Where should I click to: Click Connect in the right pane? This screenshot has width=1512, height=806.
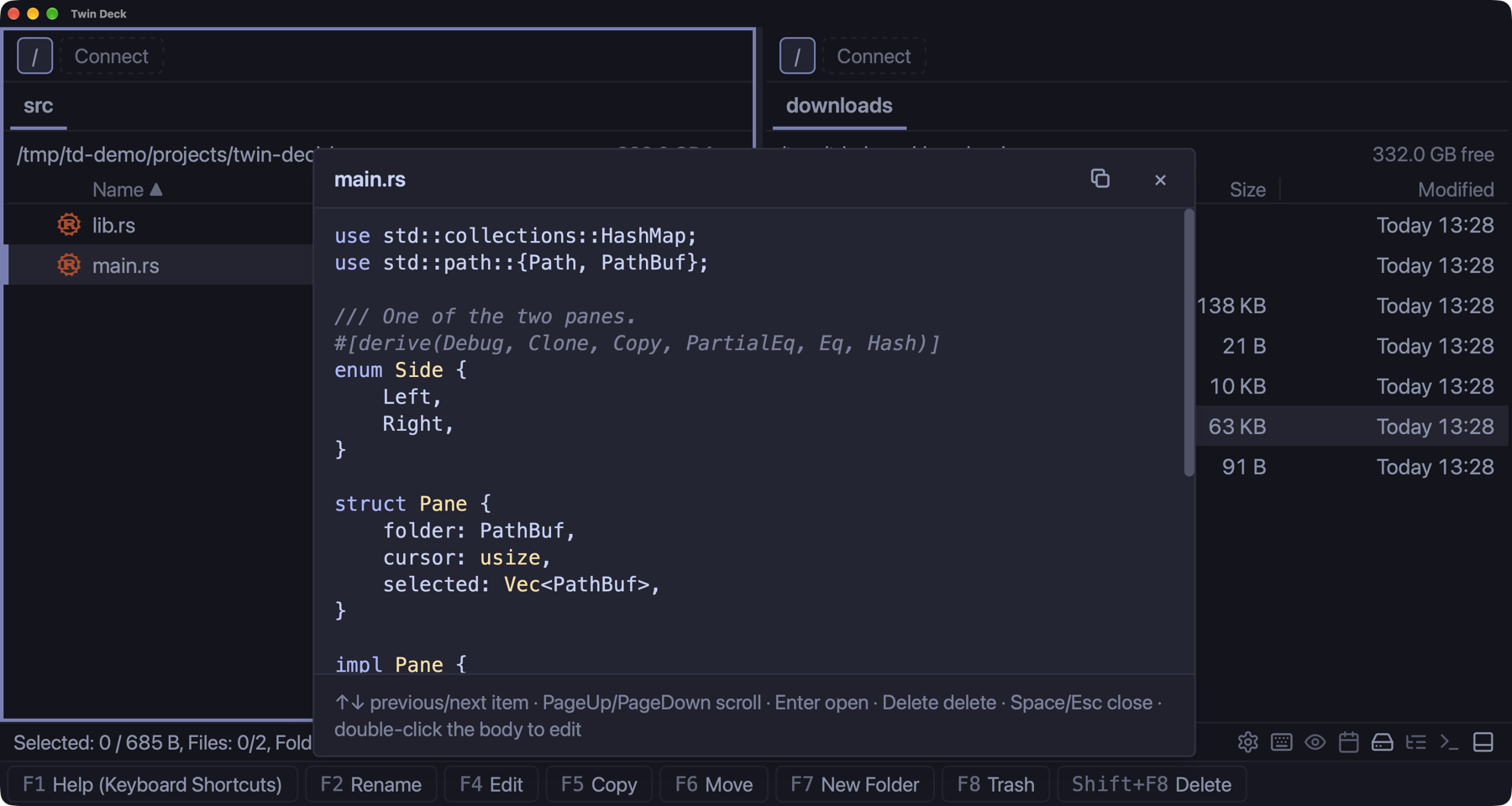[x=874, y=56]
